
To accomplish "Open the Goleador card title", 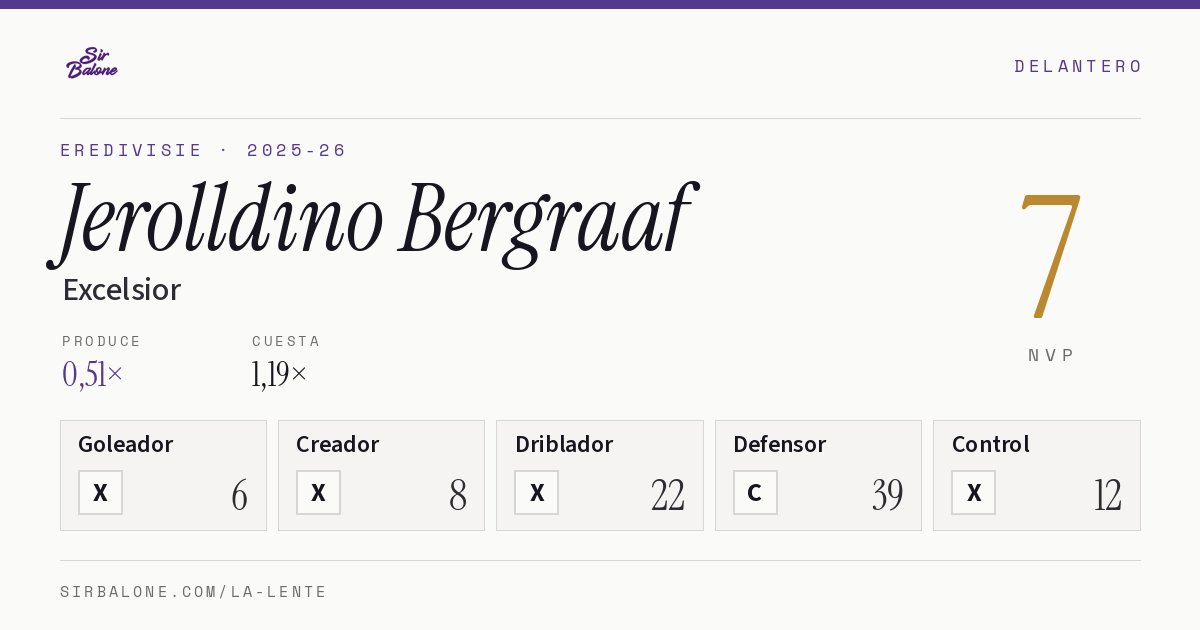I will coord(126,444).
